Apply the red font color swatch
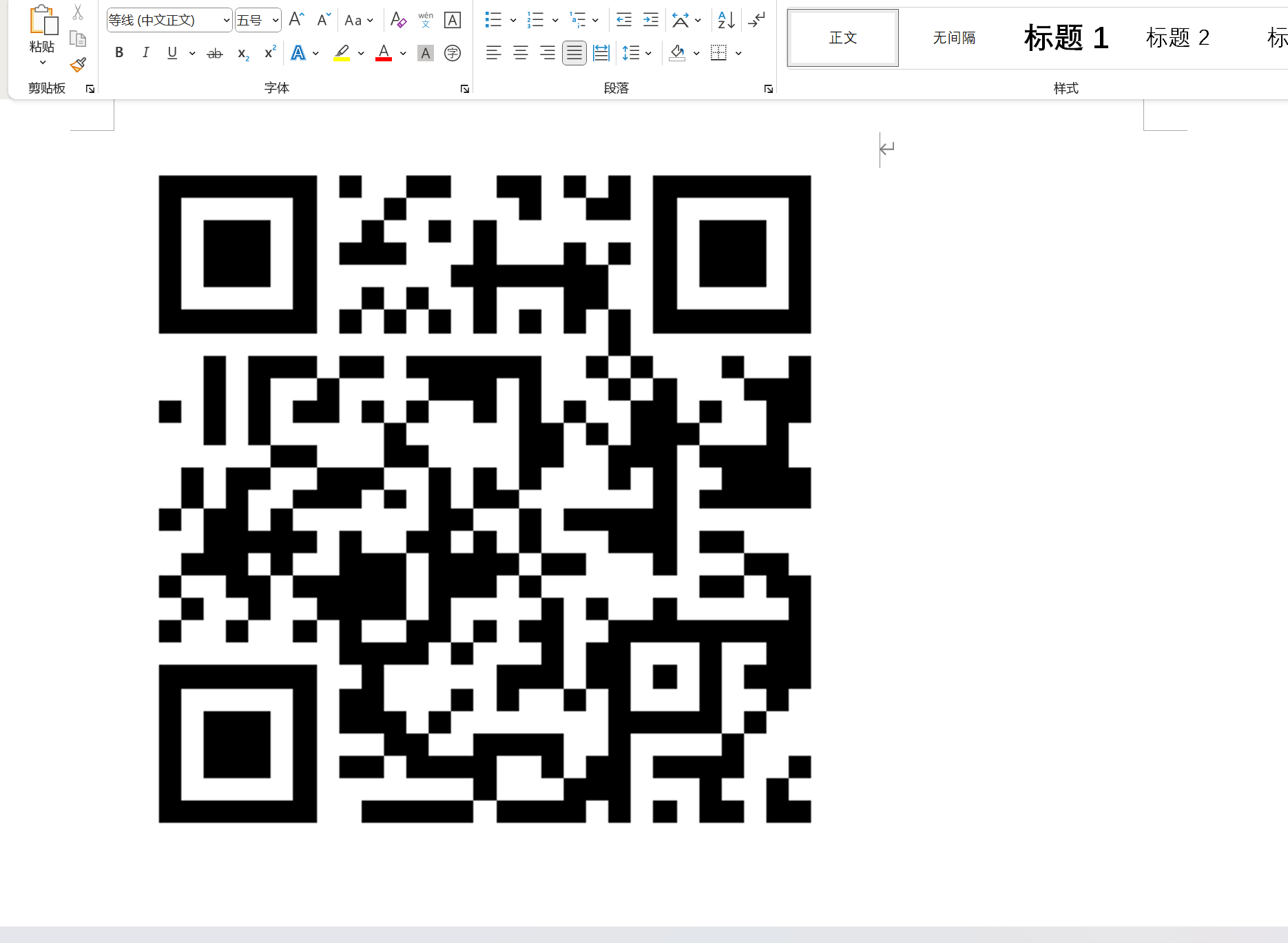The height and width of the screenshot is (943, 1288). [x=384, y=53]
